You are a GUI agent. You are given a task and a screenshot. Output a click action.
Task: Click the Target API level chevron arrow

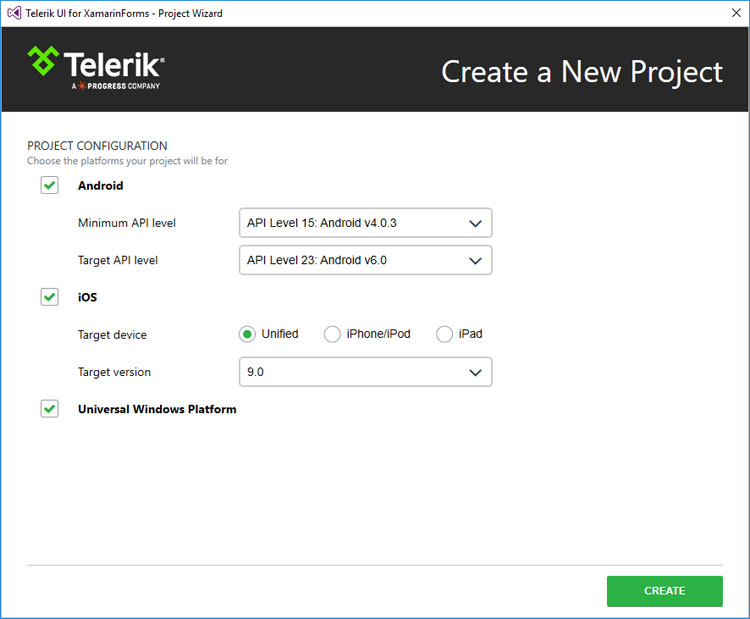click(475, 261)
